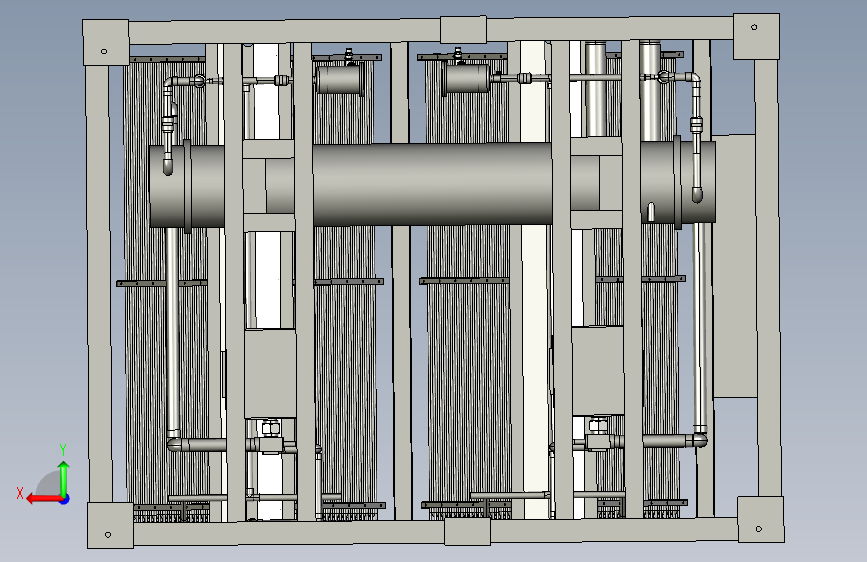This screenshot has width=867, height=562.
Task: Select the top-right corner block of frame
Action: [x=756, y=37]
